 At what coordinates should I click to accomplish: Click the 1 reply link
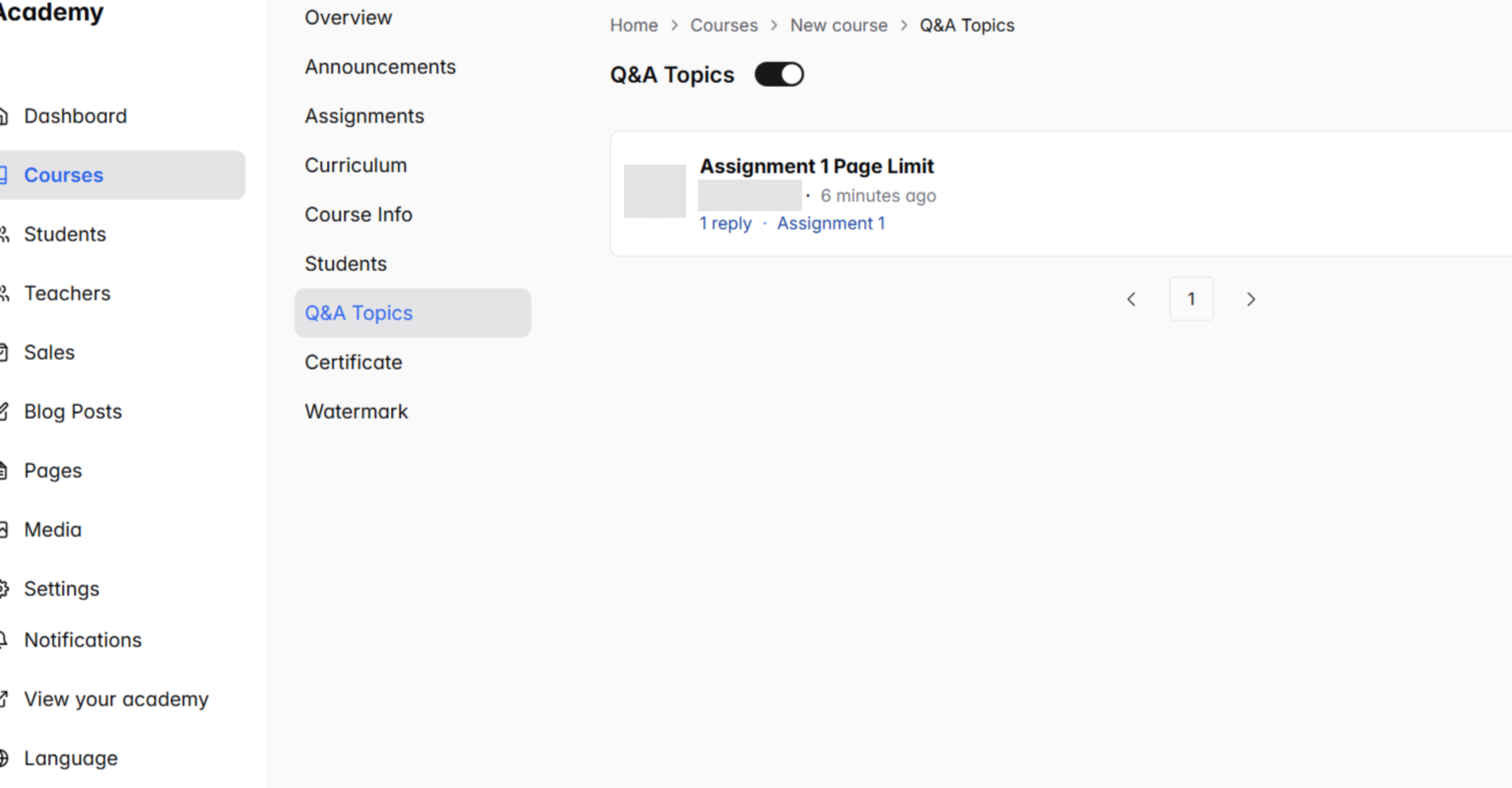click(725, 223)
